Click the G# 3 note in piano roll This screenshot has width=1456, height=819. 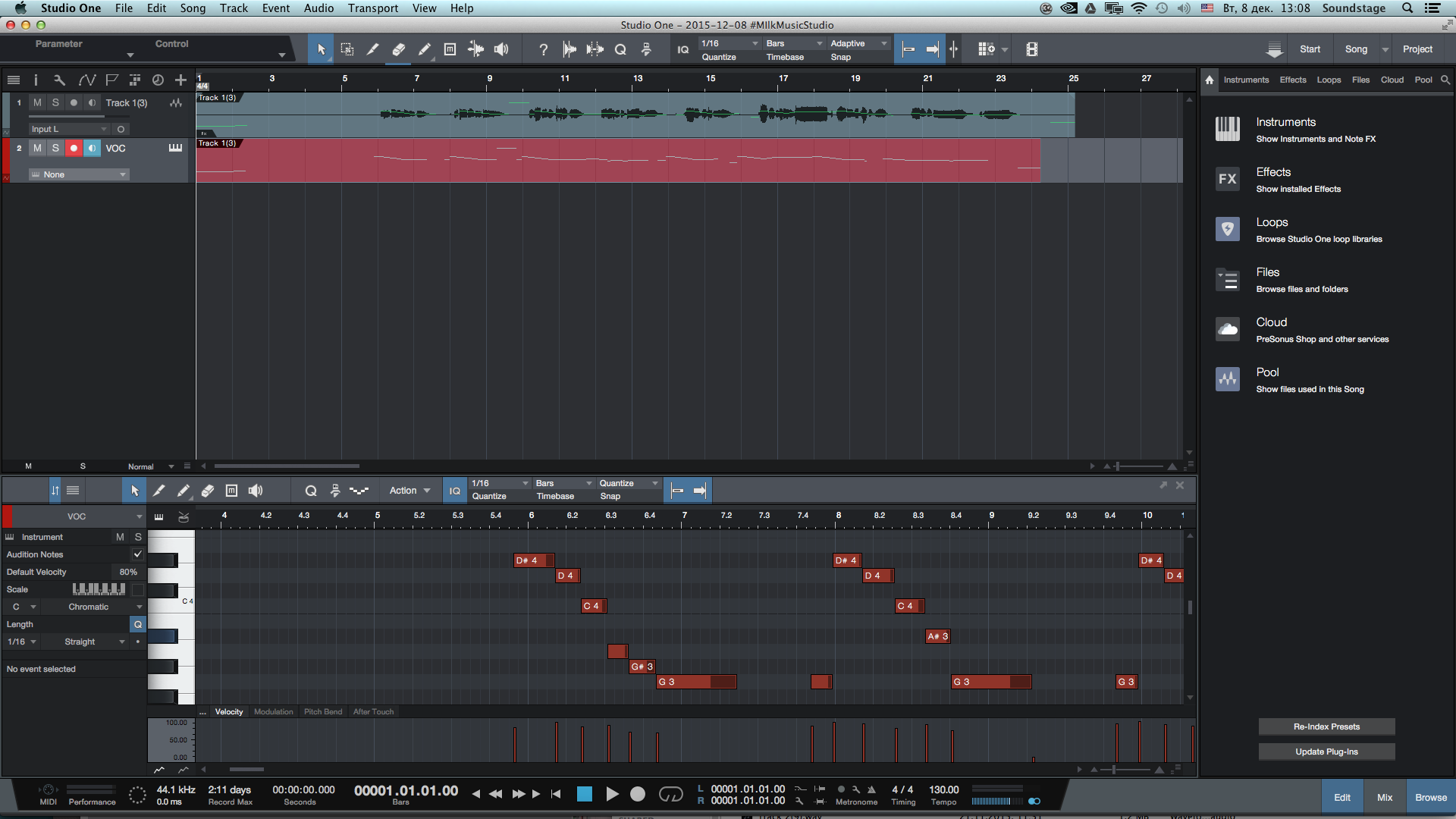[x=642, y=667]
